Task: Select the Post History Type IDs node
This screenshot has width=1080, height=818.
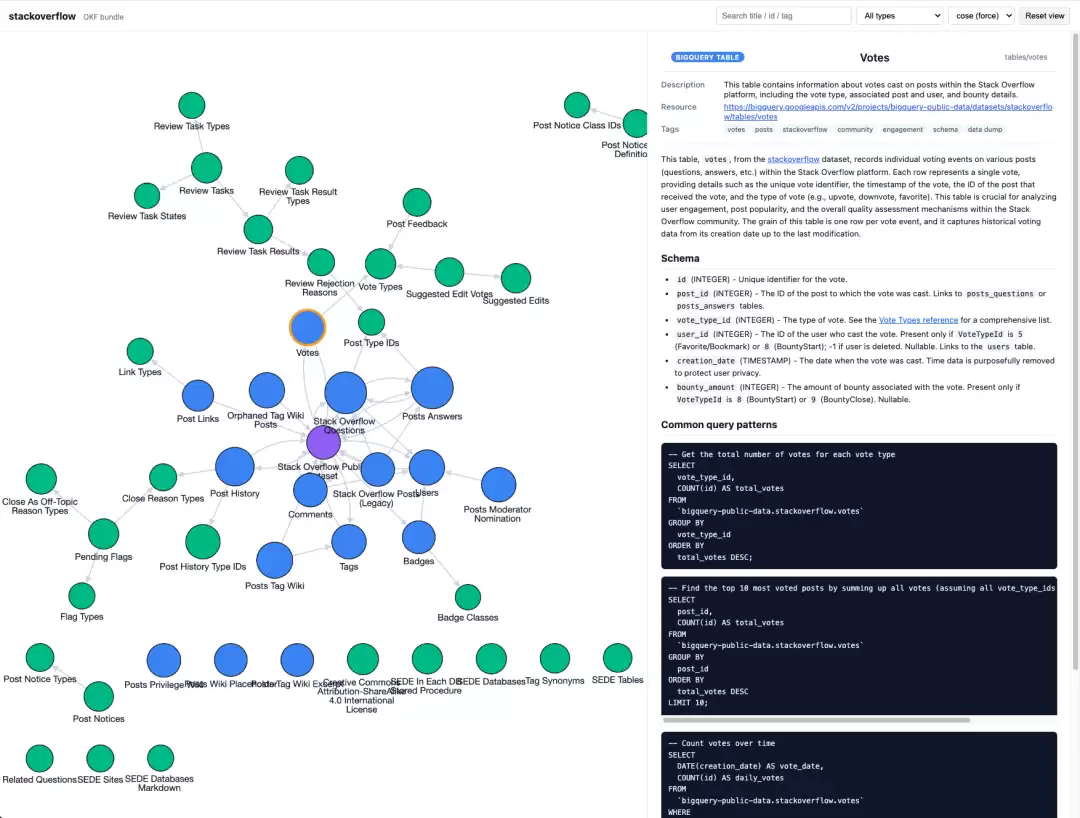Action: [202, 542]
